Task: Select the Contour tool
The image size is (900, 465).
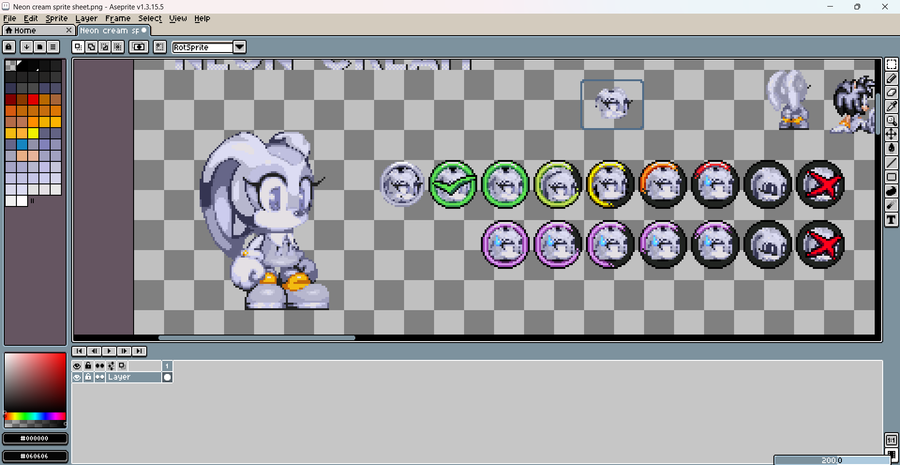Action: (x=891, y=191)
